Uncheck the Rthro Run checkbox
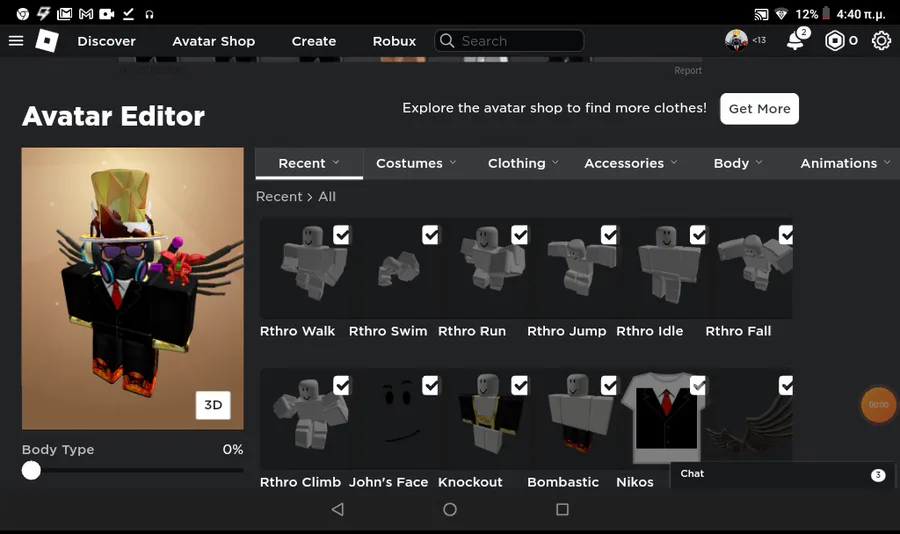Viewport: 900px width, 534px height. coord(519,235)
